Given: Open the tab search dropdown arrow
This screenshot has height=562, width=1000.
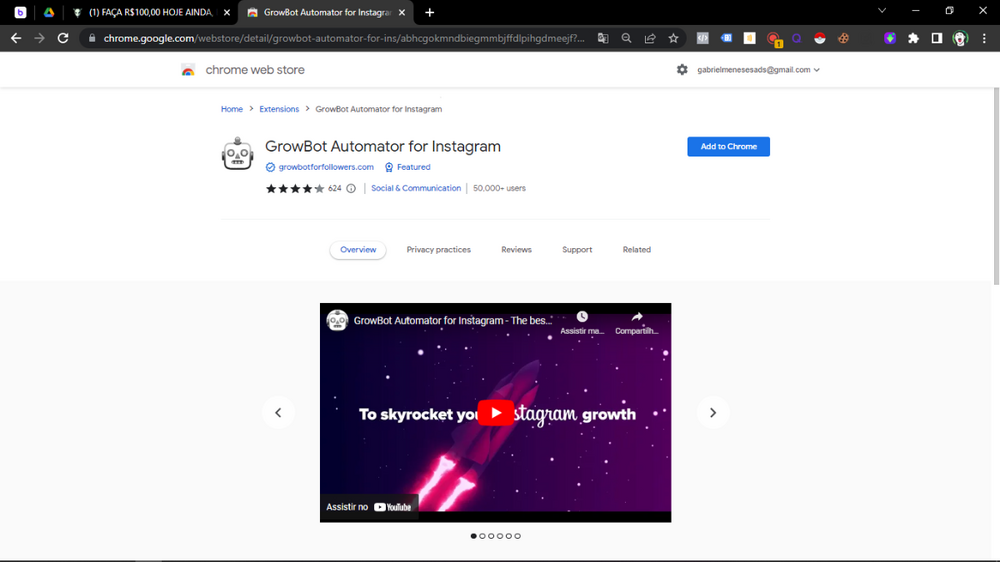Looking at the screenshot, I should click(x=882, y=11).
